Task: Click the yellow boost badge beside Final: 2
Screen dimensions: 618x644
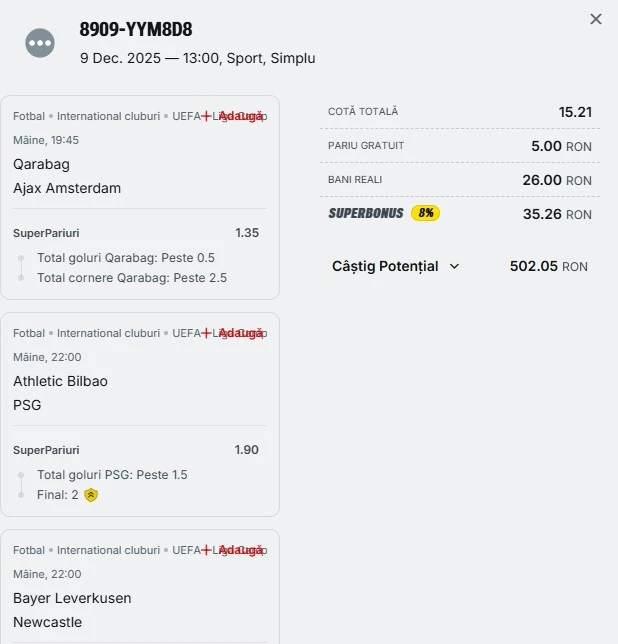Action: coord(91,495)
